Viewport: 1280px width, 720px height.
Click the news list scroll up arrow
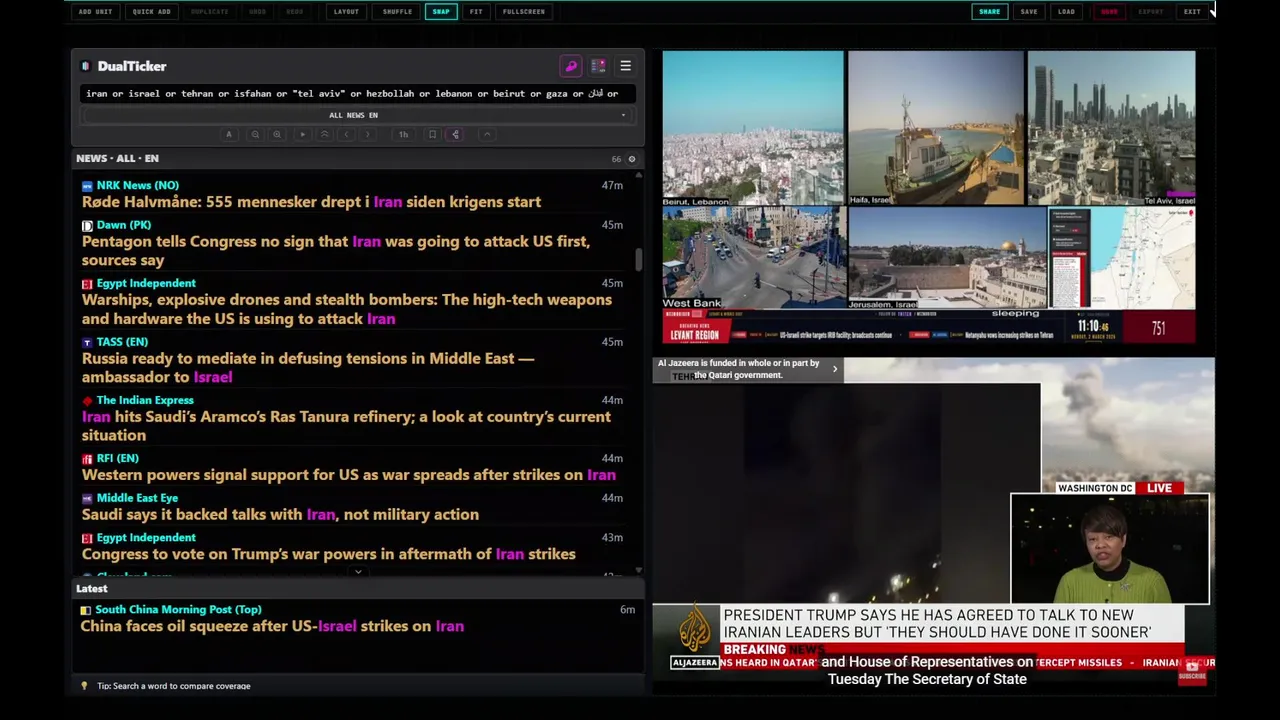coord(639,175)
